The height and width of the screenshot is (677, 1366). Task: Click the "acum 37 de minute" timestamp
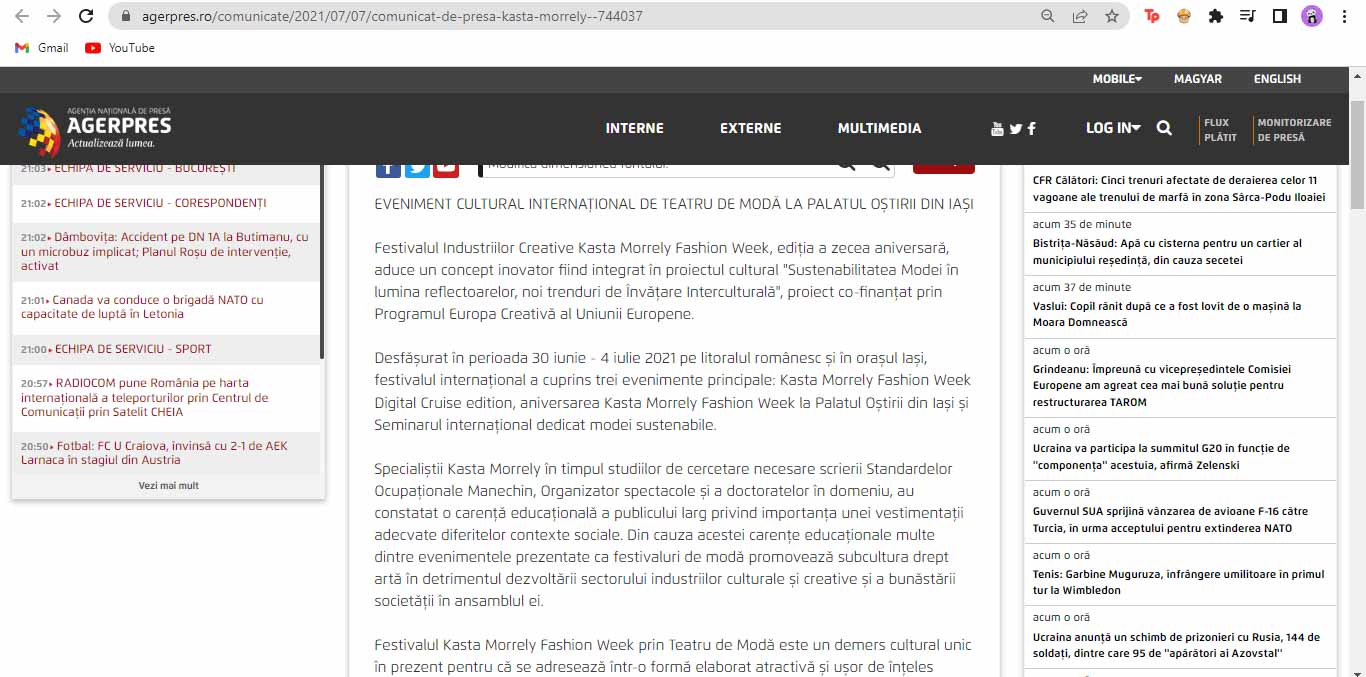[1082, 287]
